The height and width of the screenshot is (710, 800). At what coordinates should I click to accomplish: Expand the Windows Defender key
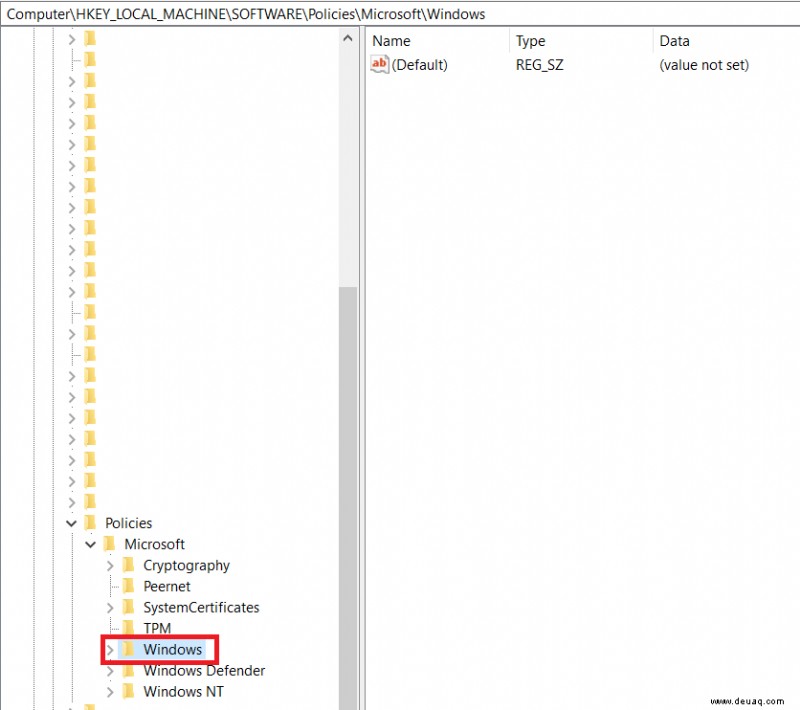click(x=110, y=671)
